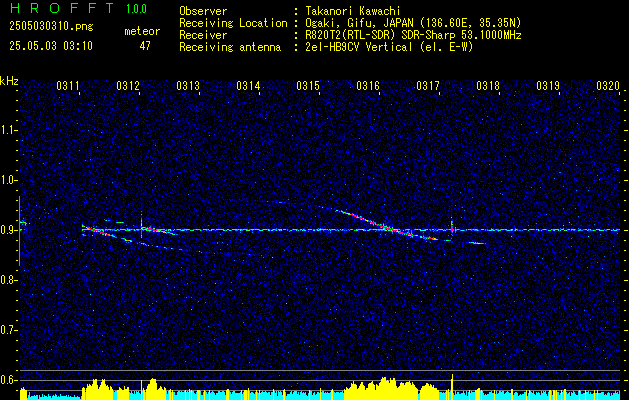
Task: Click the vertical spike echo at 0312
Action: [141, 225]
